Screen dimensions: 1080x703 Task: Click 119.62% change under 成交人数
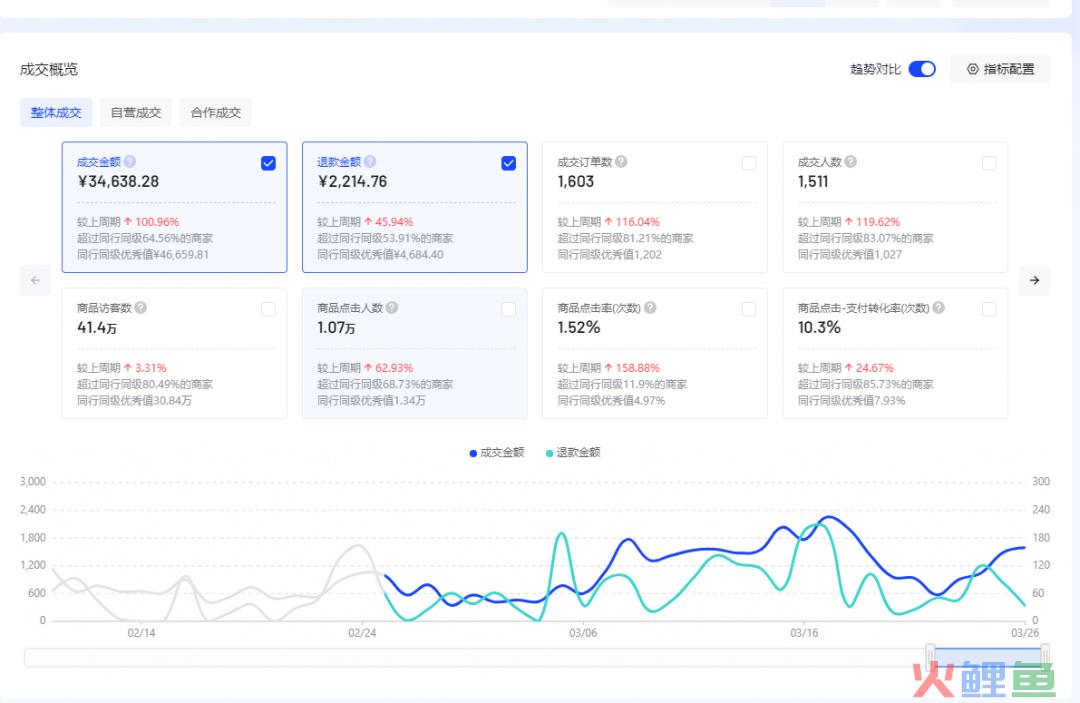[x=878, y=222]
